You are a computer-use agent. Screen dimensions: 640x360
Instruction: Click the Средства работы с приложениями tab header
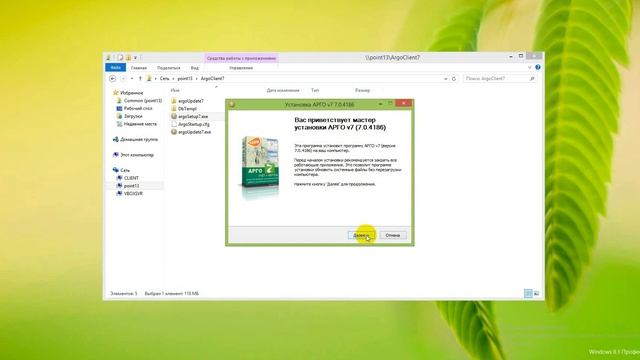coord(241,58)
